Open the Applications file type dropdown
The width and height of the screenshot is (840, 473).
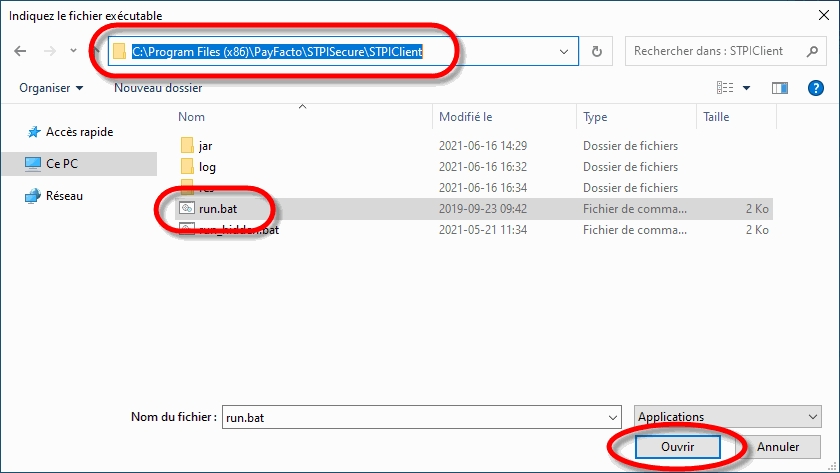727,417
